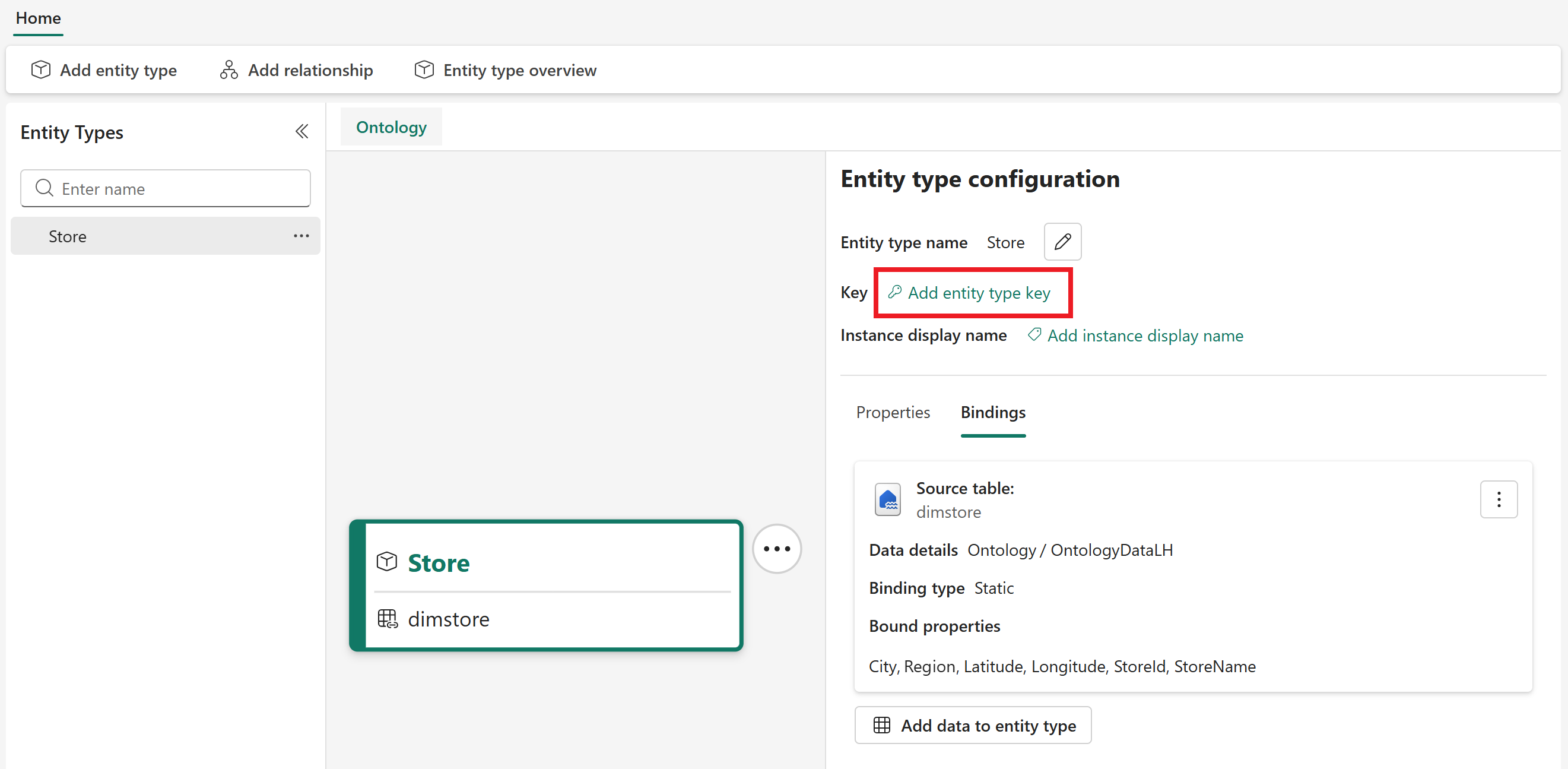Click the search magnifier in Entity Types panel
The width and height of the screenshot is (1568, 769).
point(43,188)
